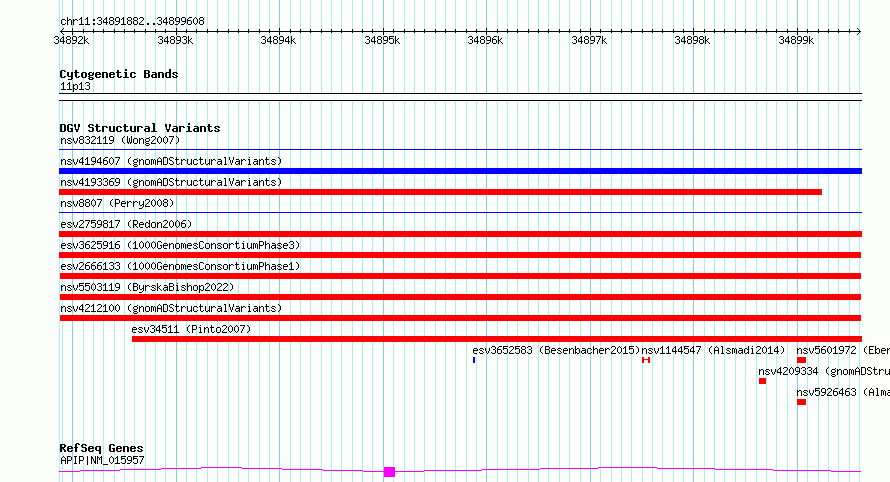
Task: Click the red esv2759817 variant bar
Action: [460, 234]
